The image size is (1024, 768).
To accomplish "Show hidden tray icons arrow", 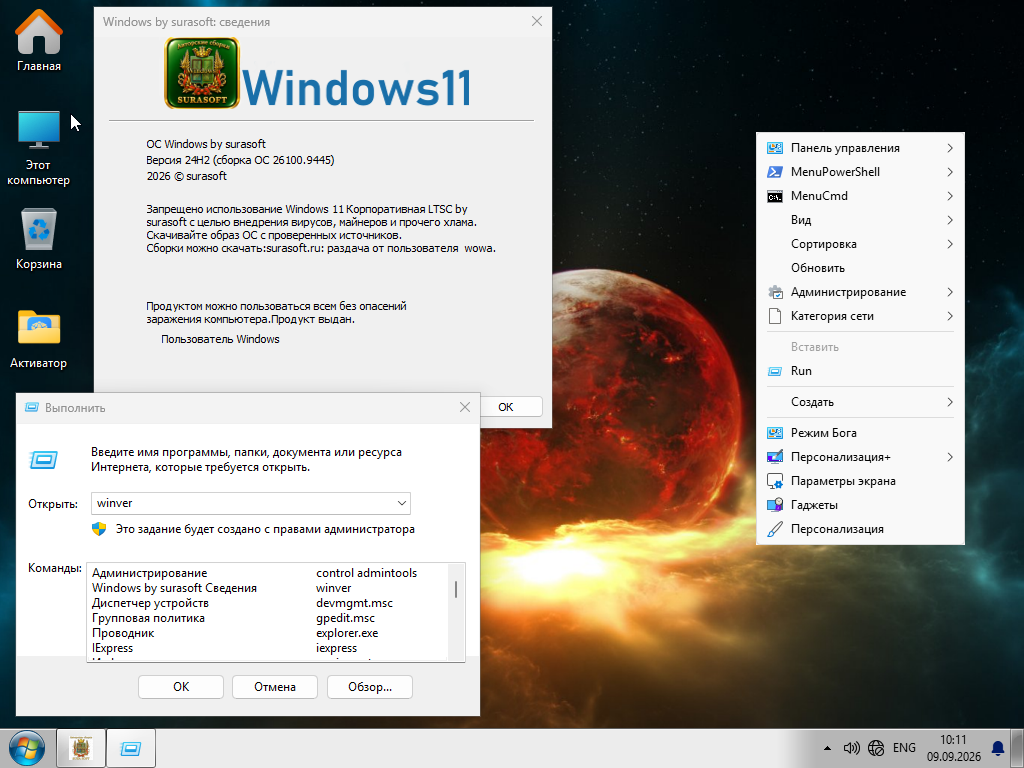I will point(827,748).
